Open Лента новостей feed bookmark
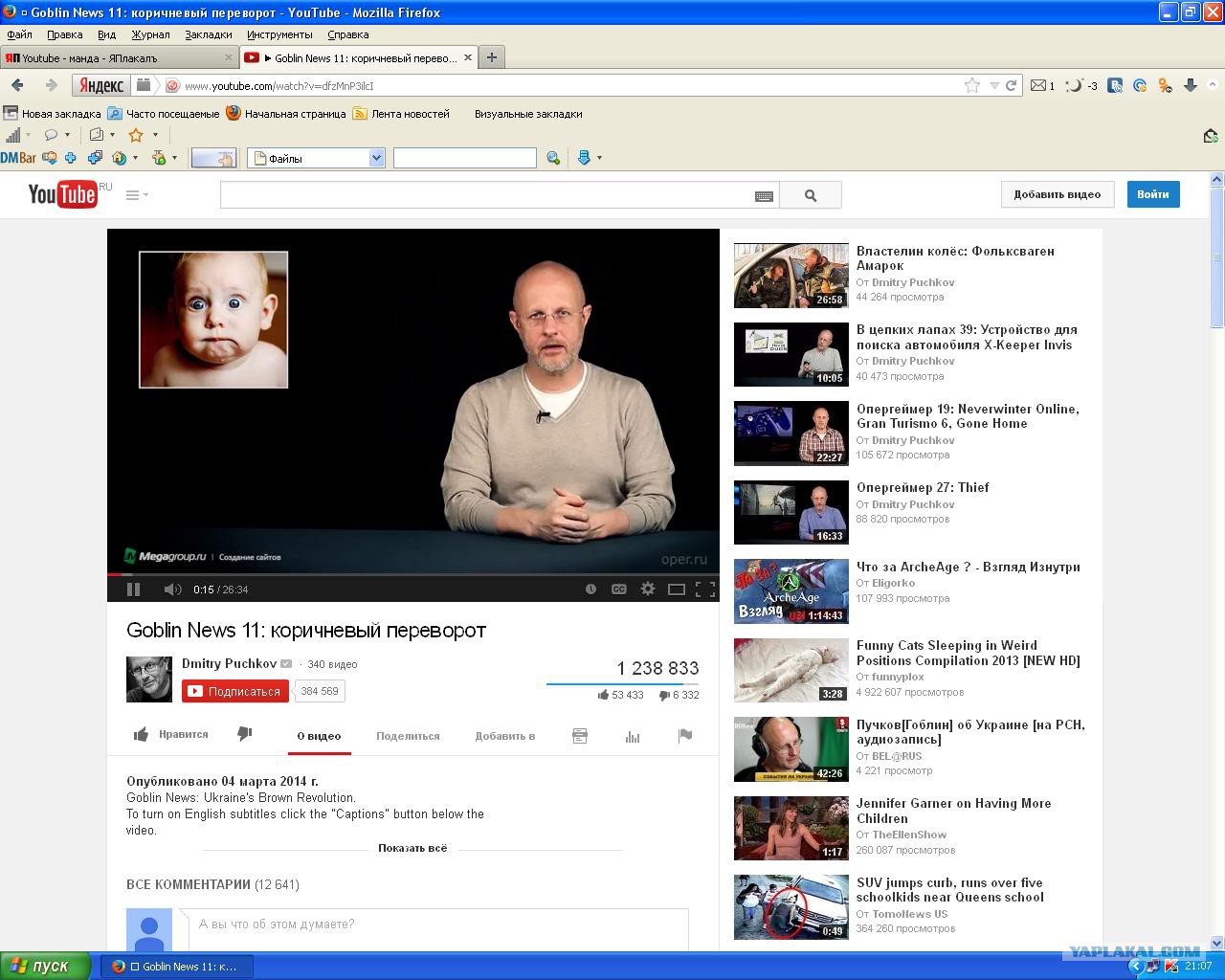This screenshot has height=980, width=1225. click(x=401, y=113)
